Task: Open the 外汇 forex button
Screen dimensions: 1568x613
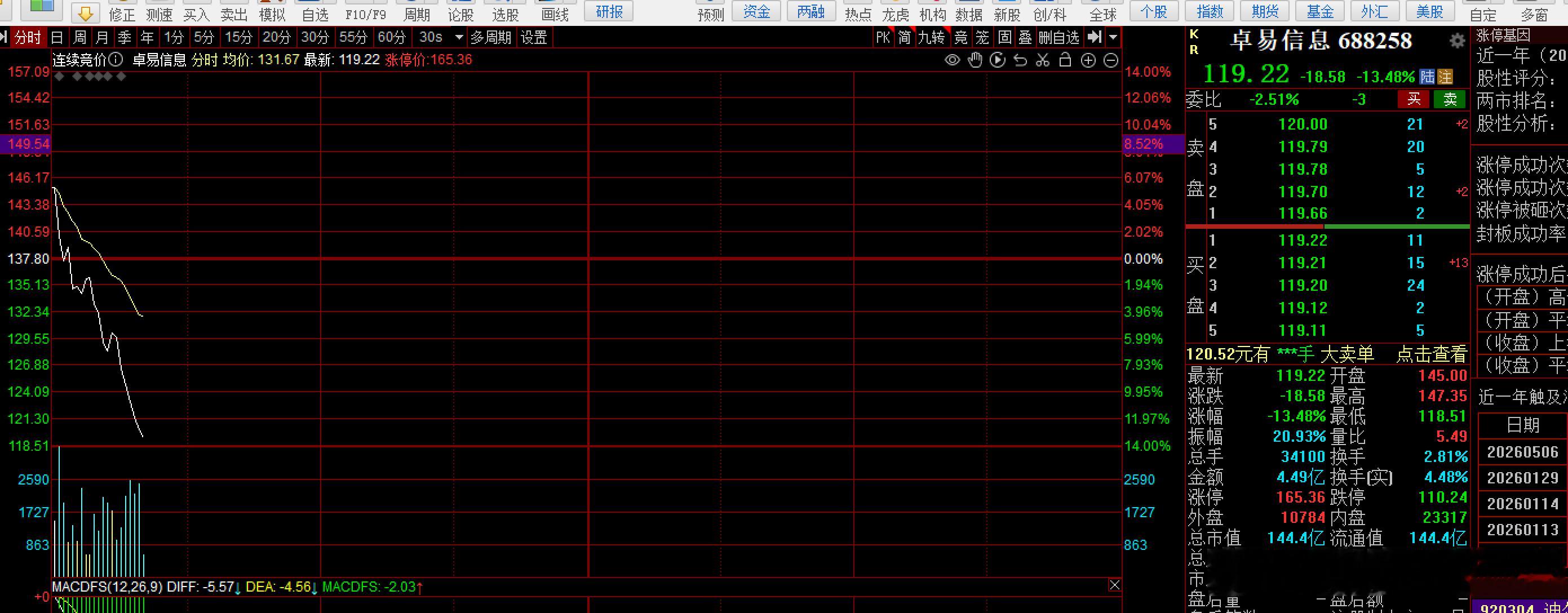Action: (x=1375, y=11)
